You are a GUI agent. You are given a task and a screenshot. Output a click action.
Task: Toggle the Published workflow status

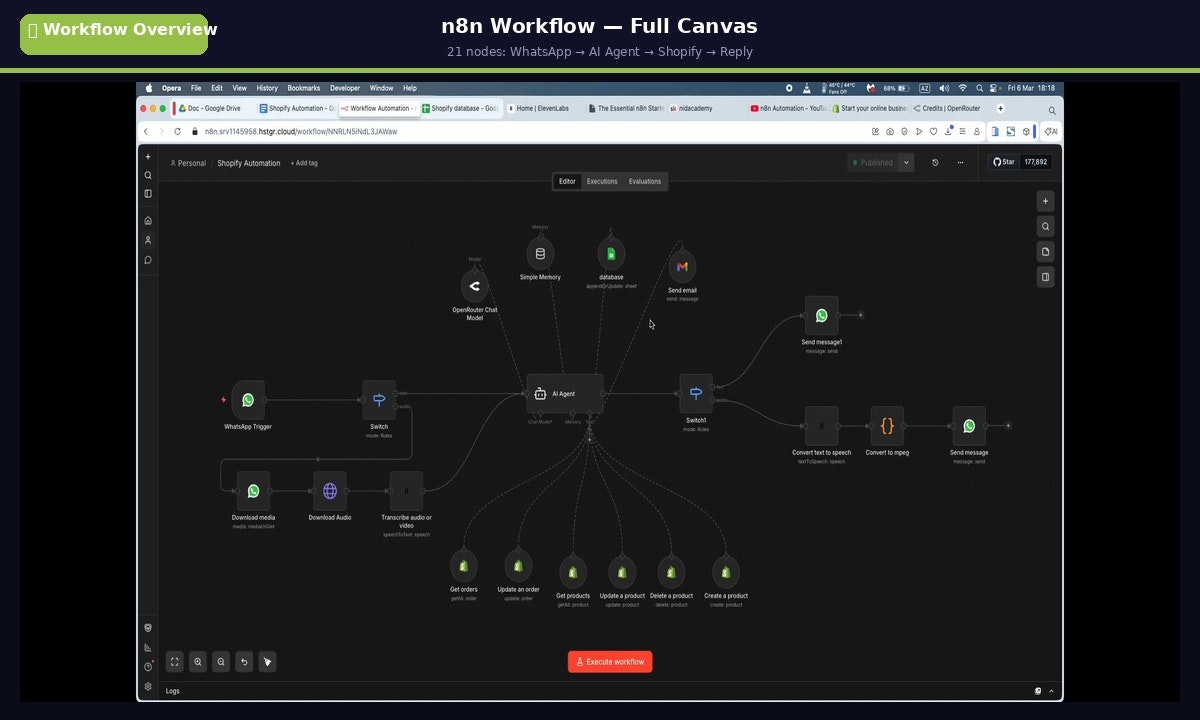tap(875, 162)
